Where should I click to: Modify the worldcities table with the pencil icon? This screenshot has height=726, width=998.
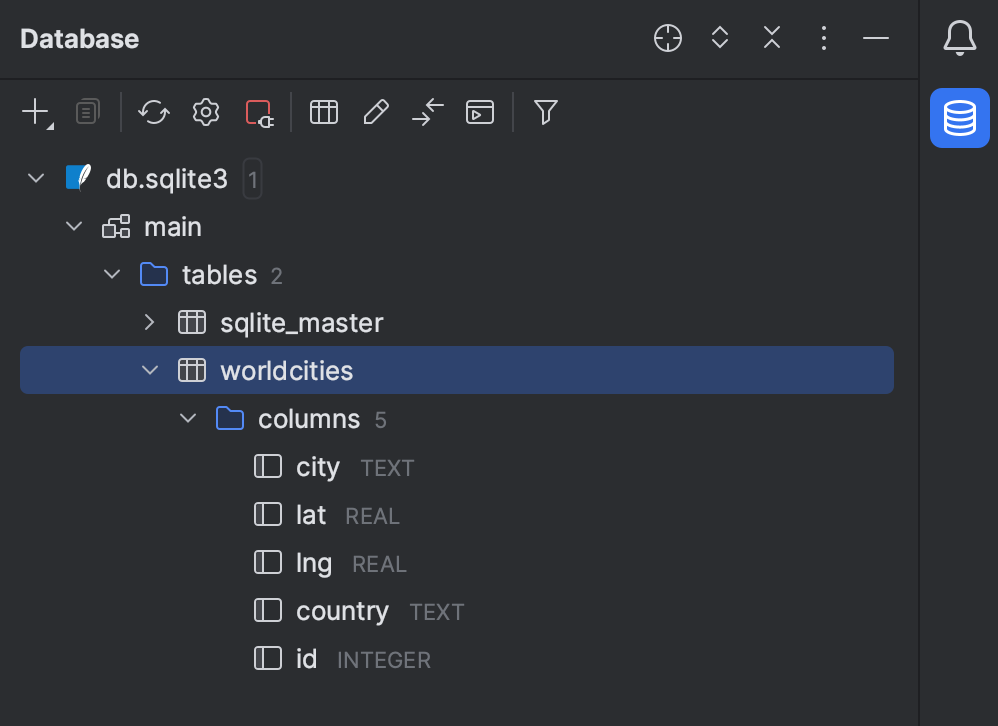(x=375, y=112)
